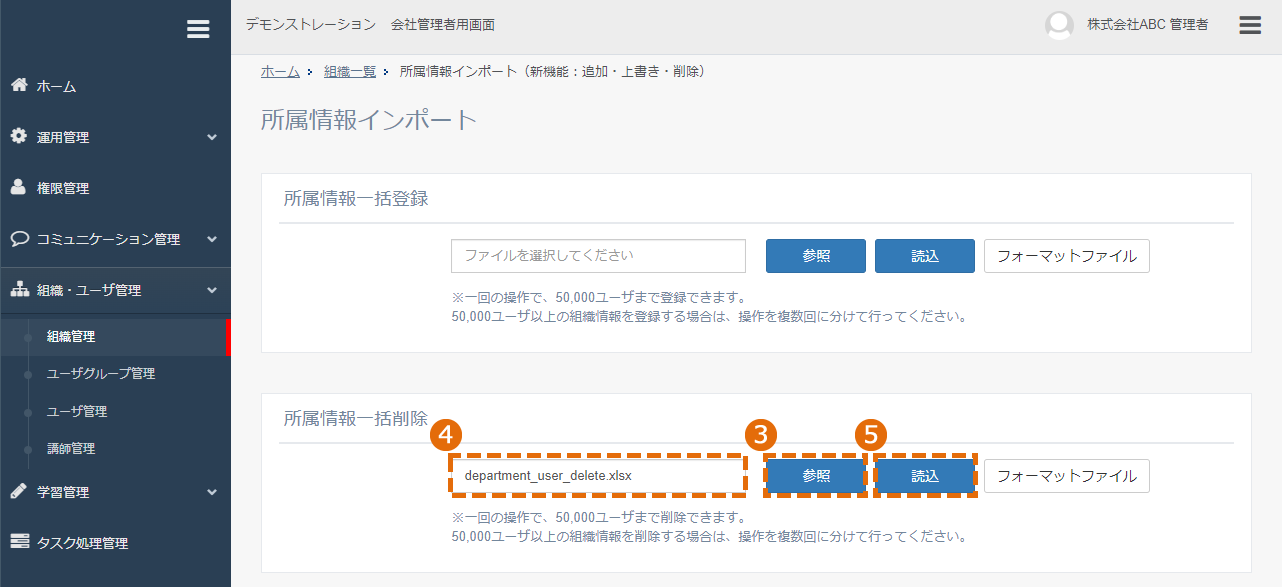Select 講師管理 submenu item
The image size is (1282, 587).
(x=71, y=449)
